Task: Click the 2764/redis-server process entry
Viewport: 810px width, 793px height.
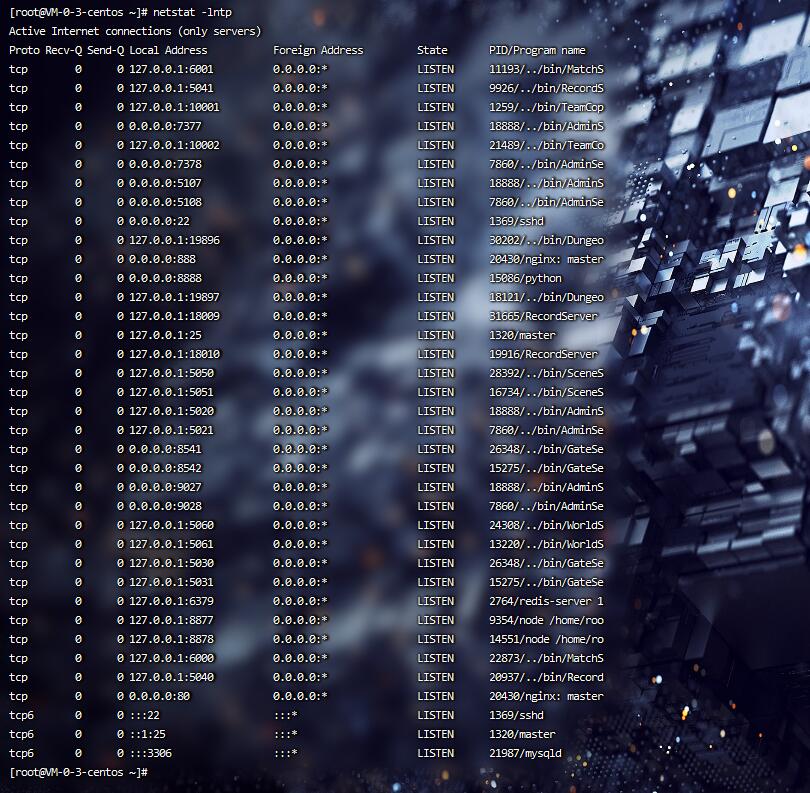Action: click(x=546, y=601)
